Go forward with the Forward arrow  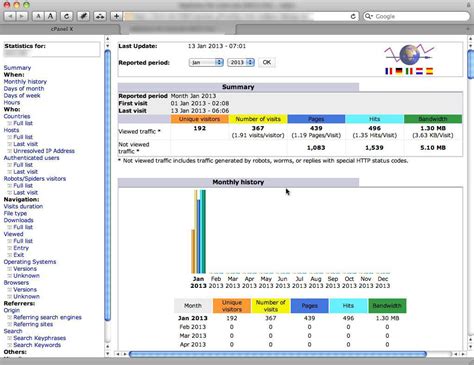(22, 16)
